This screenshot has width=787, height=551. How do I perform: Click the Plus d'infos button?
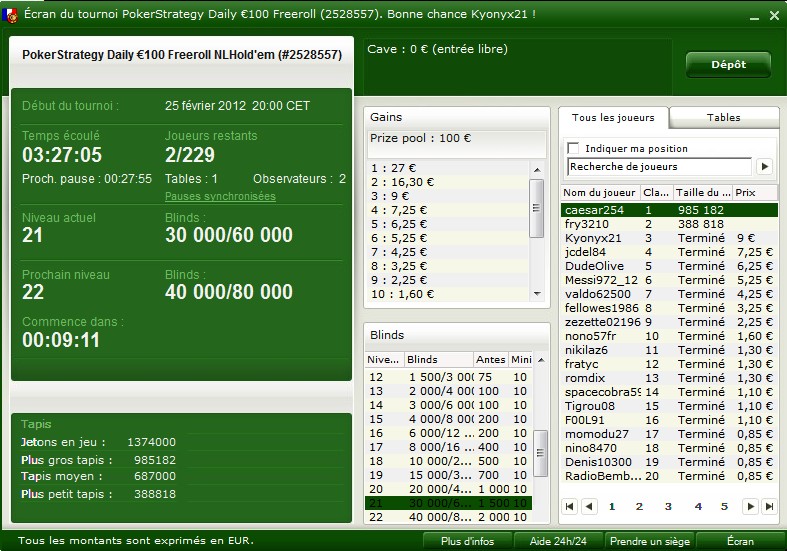(467, 541)
